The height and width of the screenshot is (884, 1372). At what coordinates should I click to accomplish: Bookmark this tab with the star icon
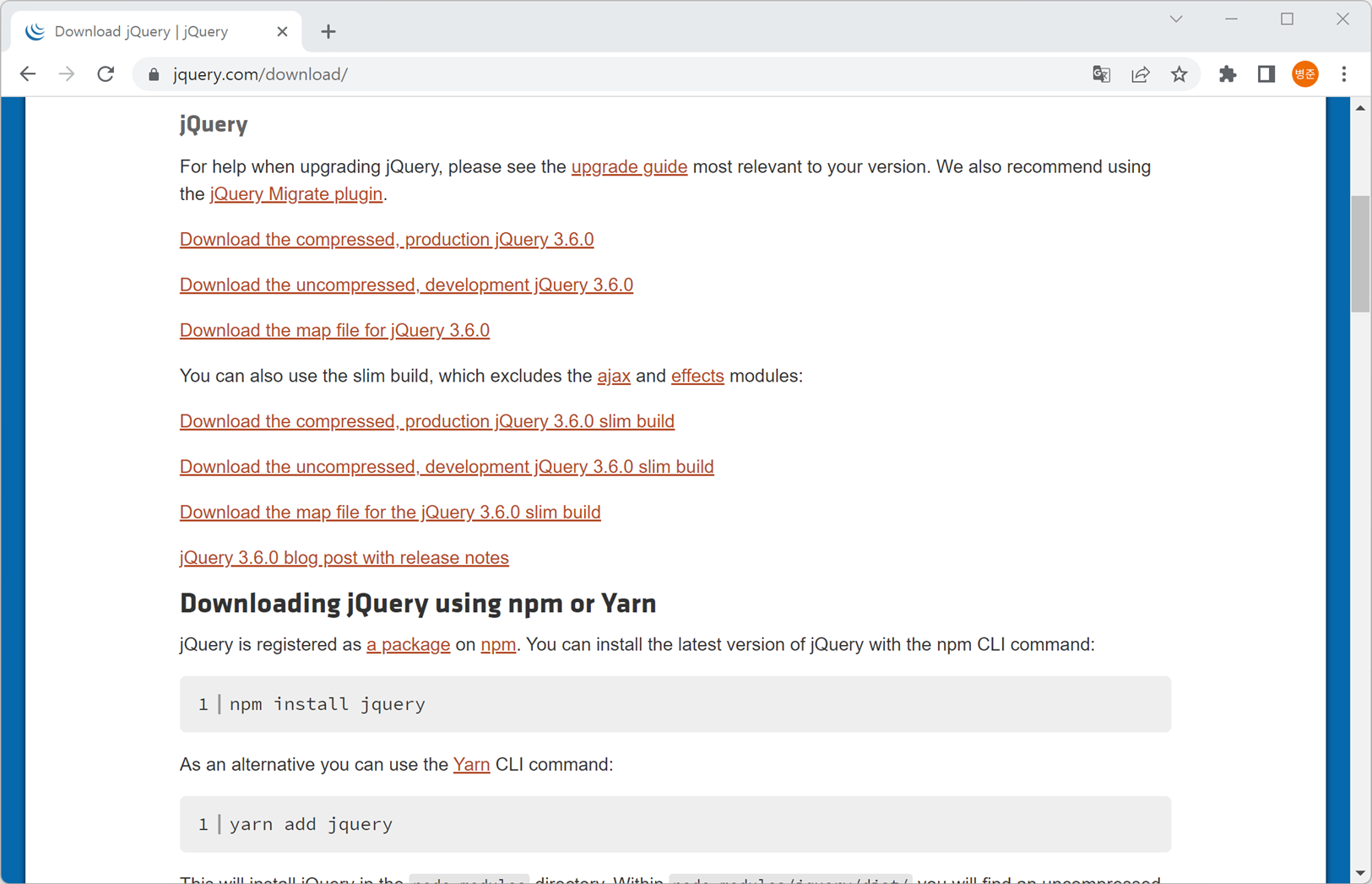point(1179,74)
